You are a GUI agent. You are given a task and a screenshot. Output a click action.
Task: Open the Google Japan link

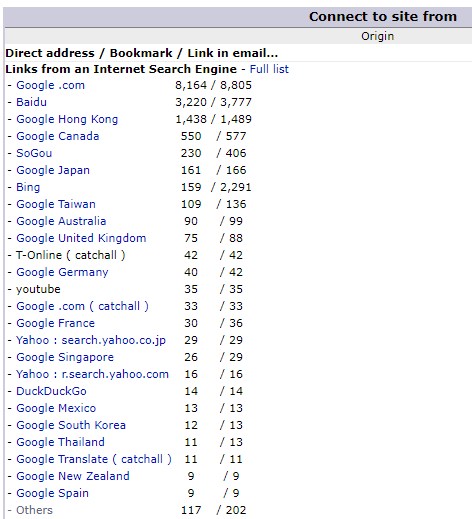click(x=53, y=170)
